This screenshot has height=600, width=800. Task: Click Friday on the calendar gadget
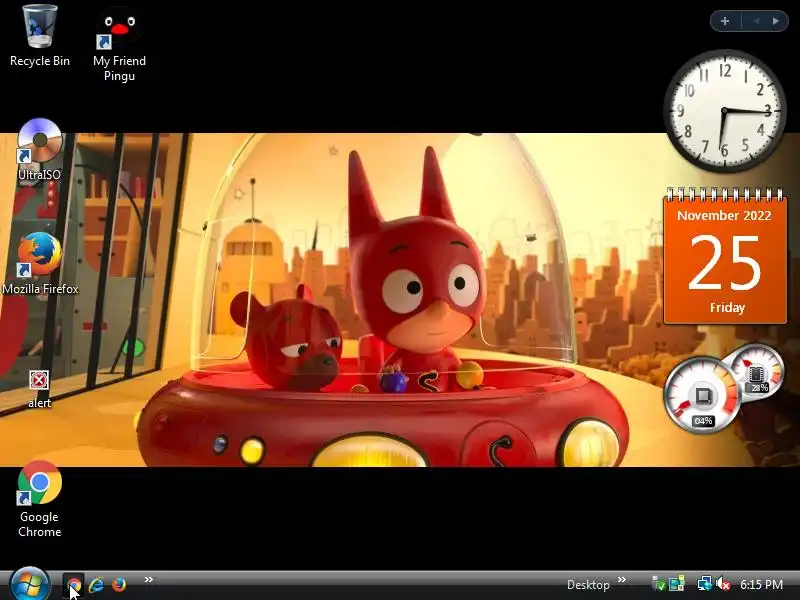point(727,307)
